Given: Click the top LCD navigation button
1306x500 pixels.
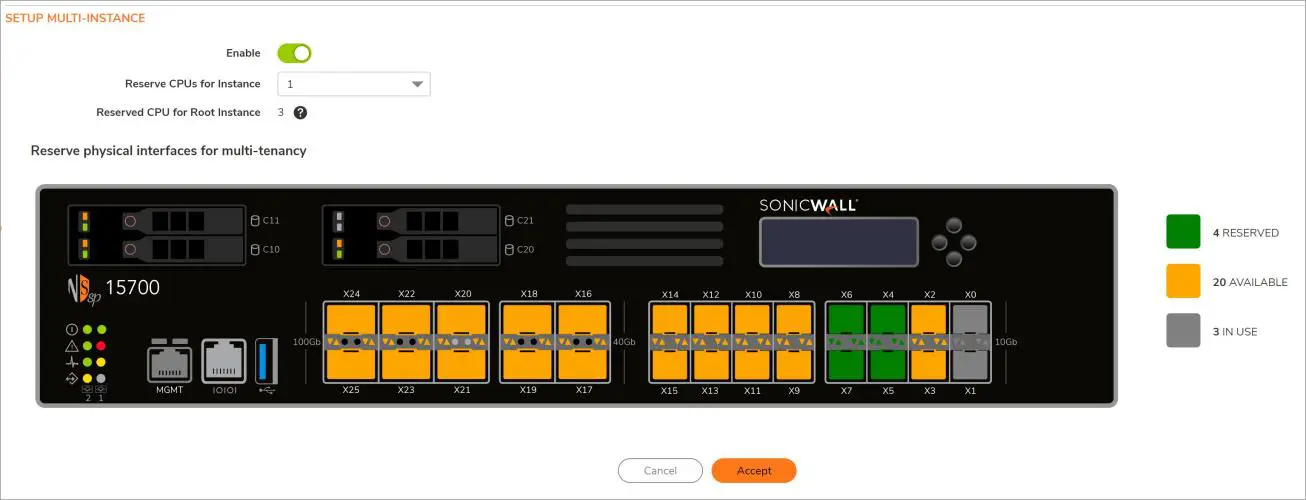Looking at the screenshot, I should click(x=953, y=226).
